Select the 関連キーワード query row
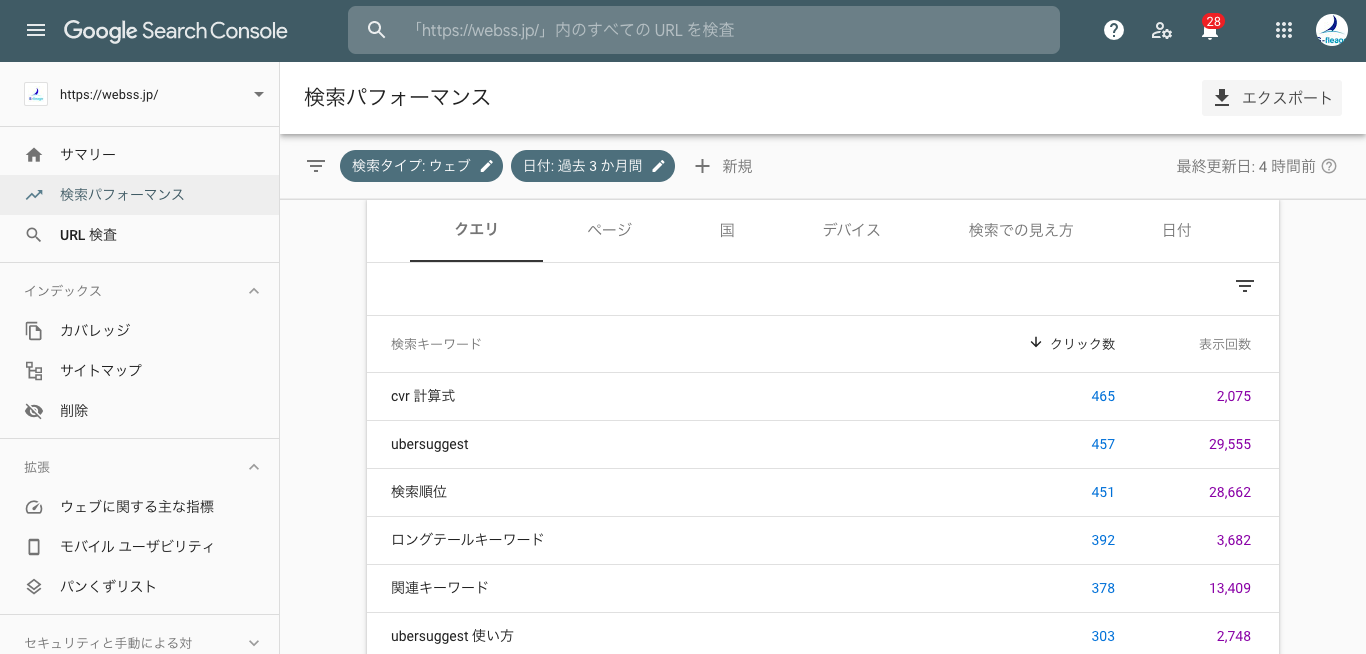The height and width of the screenshot is (654, 1366). point(823,589)
